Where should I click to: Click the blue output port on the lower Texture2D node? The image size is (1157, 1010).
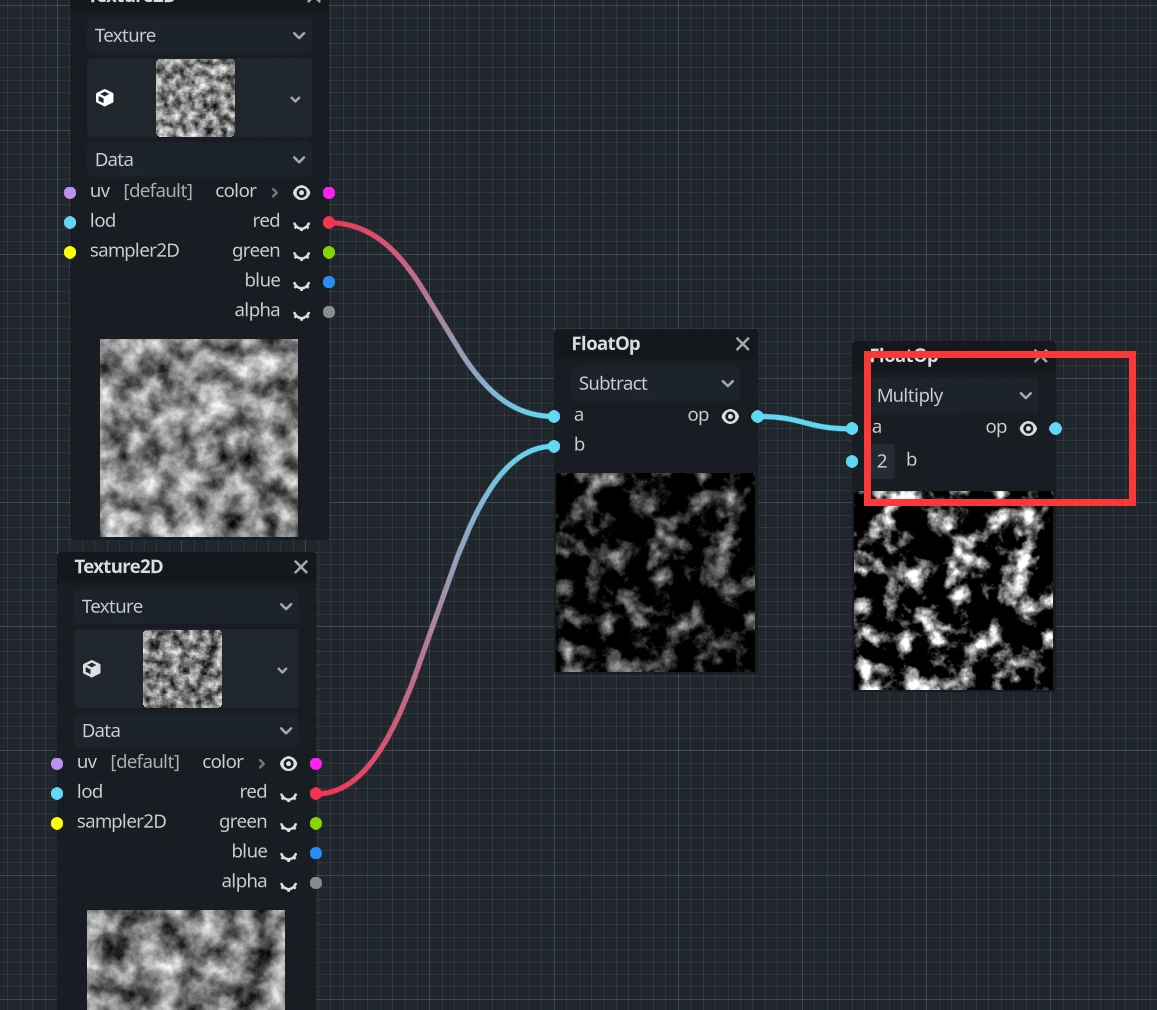pos(316,853)
